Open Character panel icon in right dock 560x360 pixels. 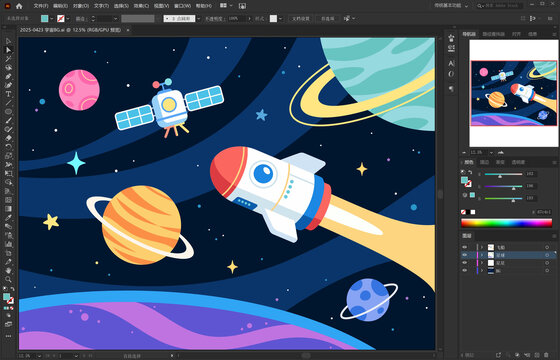[x=451, y=63]
